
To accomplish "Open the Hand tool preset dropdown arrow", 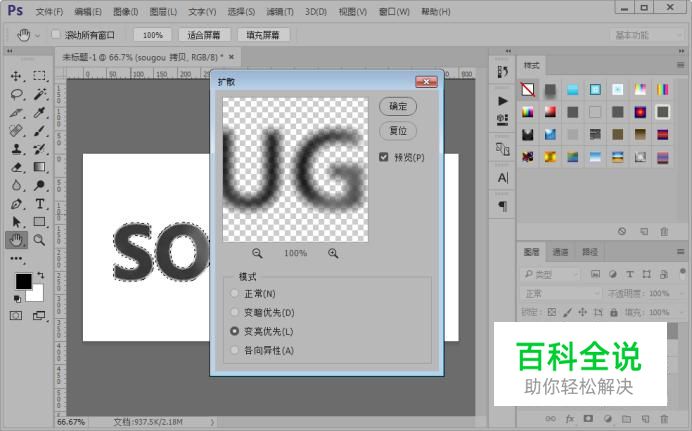I will [x=38, y=35].
